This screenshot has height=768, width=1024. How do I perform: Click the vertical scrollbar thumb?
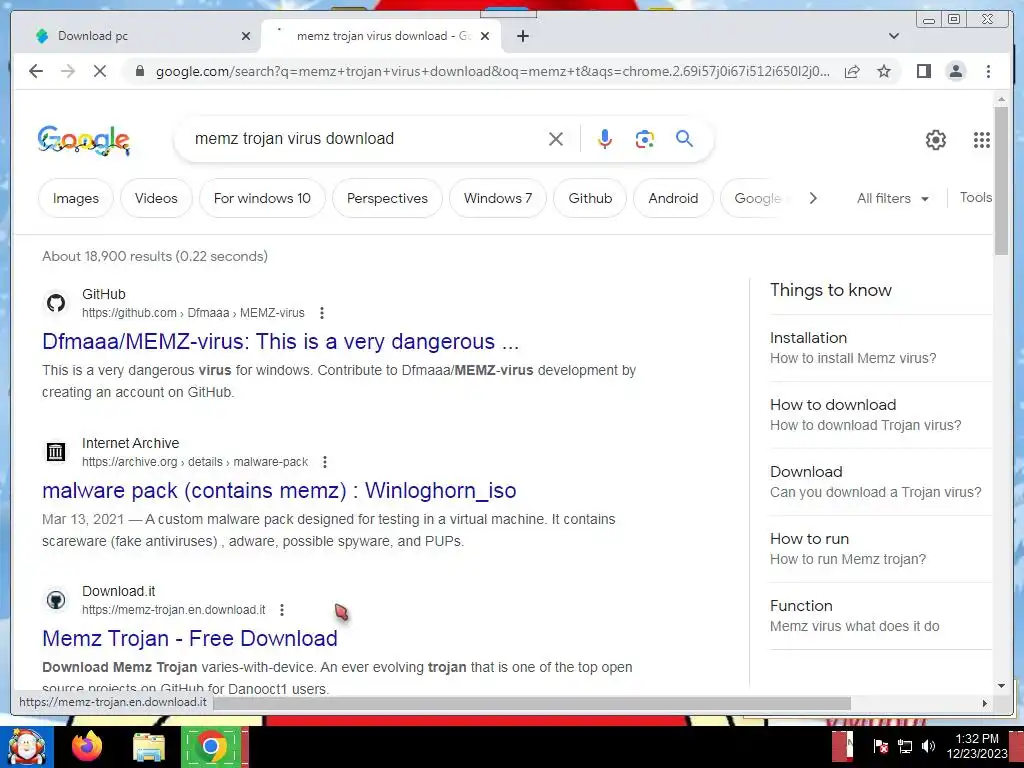pos(1001,180)
